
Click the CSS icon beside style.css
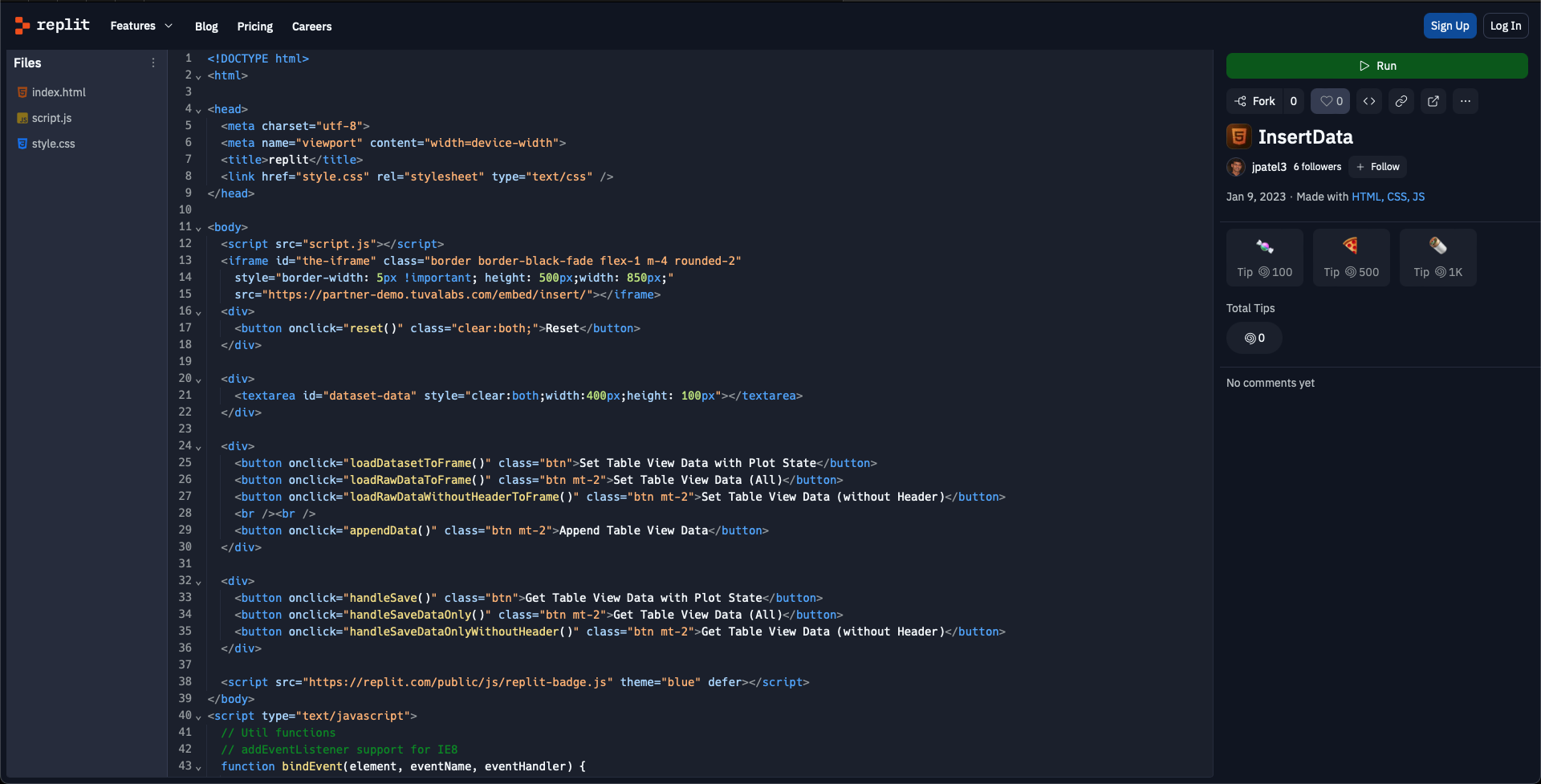coord(22,144)
